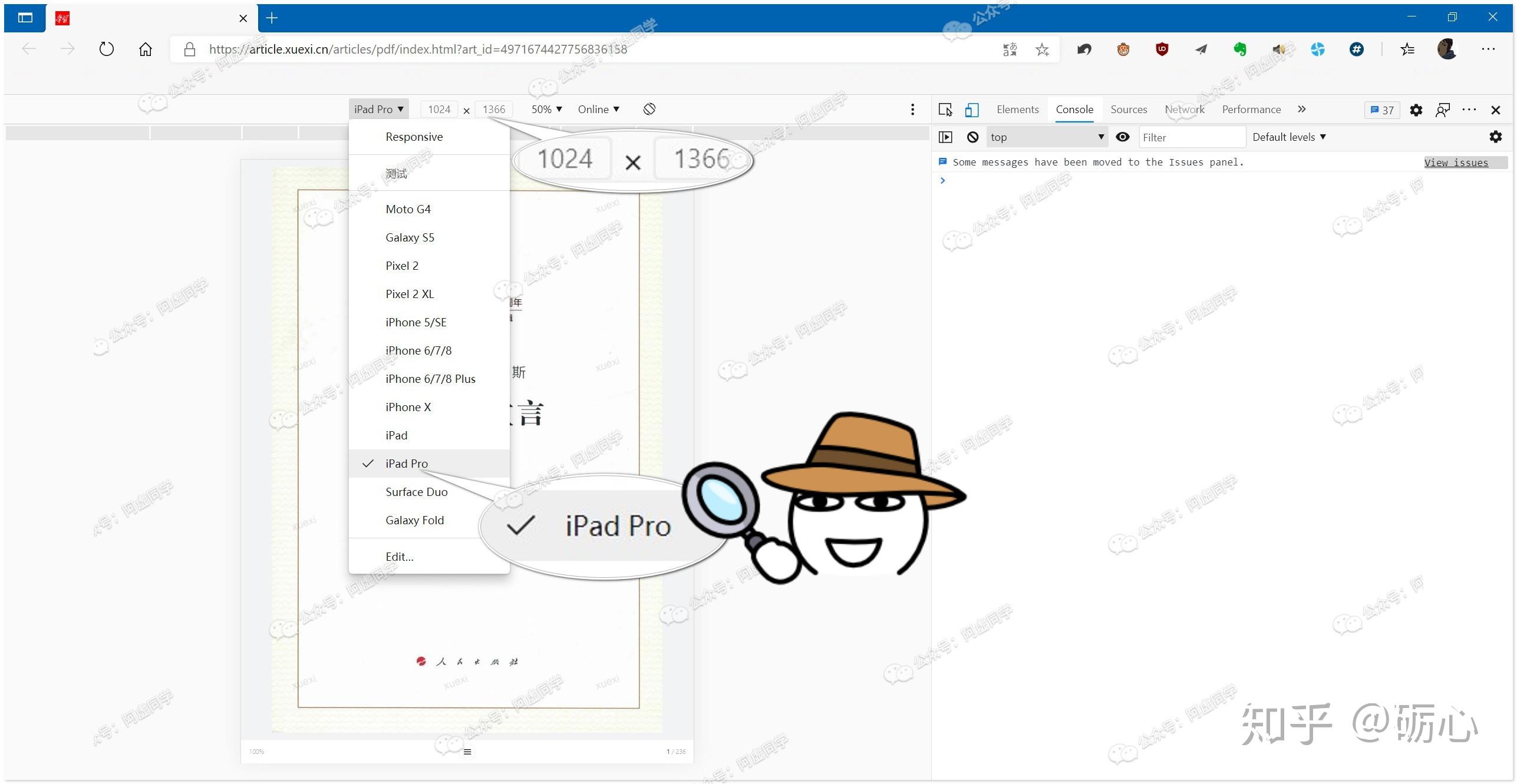The height and width of the screenshot is (784, 1517).
Task: Switch to the Network tab
Action: click(1184, 109)
